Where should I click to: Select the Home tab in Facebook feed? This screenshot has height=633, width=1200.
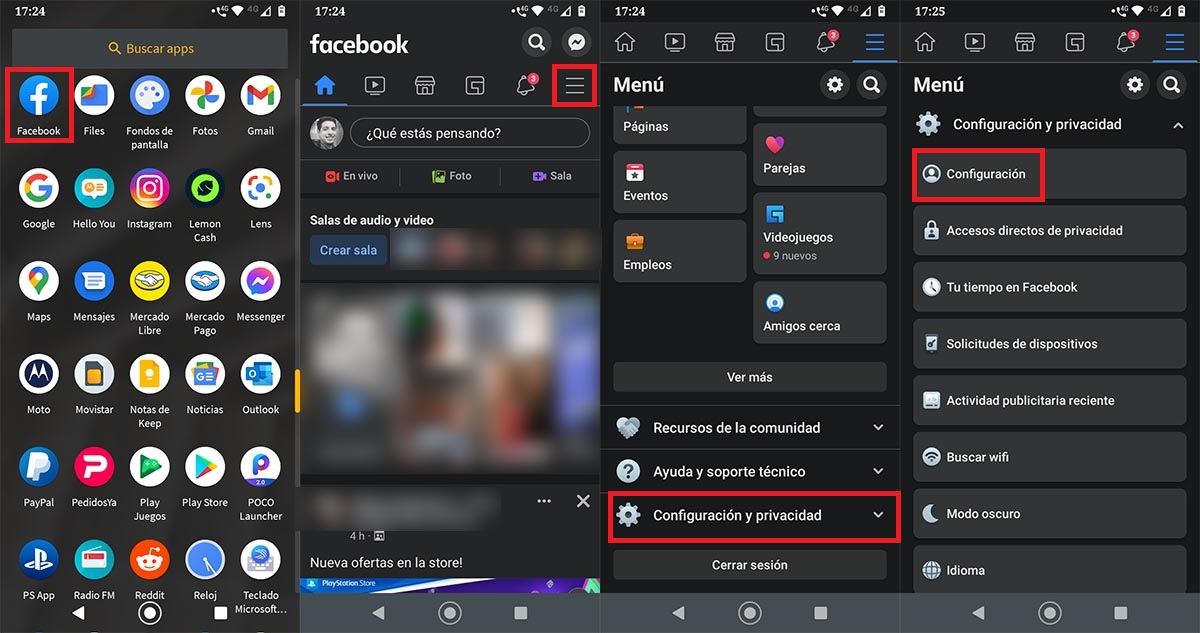click(x=325, y=86)
